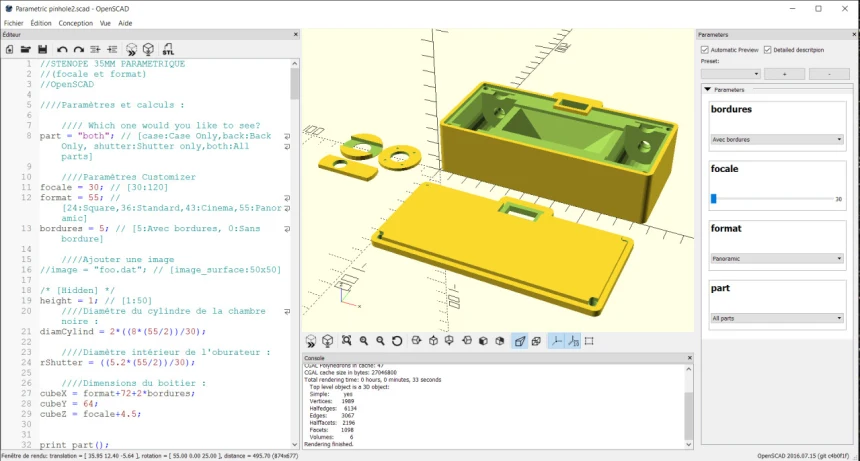This screenshot has width=860, height=461.
Task: Click the code line 'rShutter = ((5.2*(55/2))/30);'
Action: 117,363
